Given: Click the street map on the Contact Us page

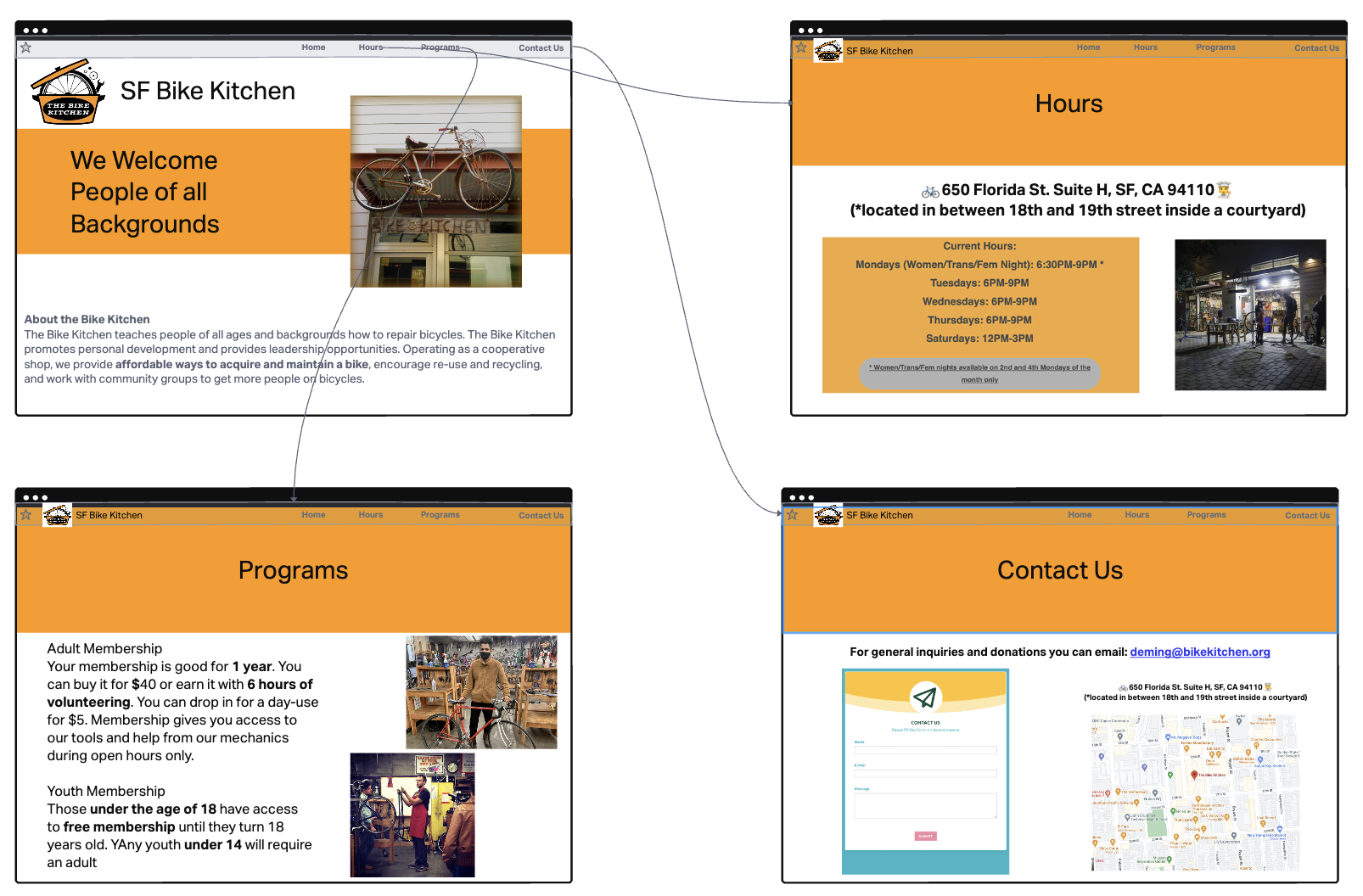Looking at the screenshot, I should 1194,792.
